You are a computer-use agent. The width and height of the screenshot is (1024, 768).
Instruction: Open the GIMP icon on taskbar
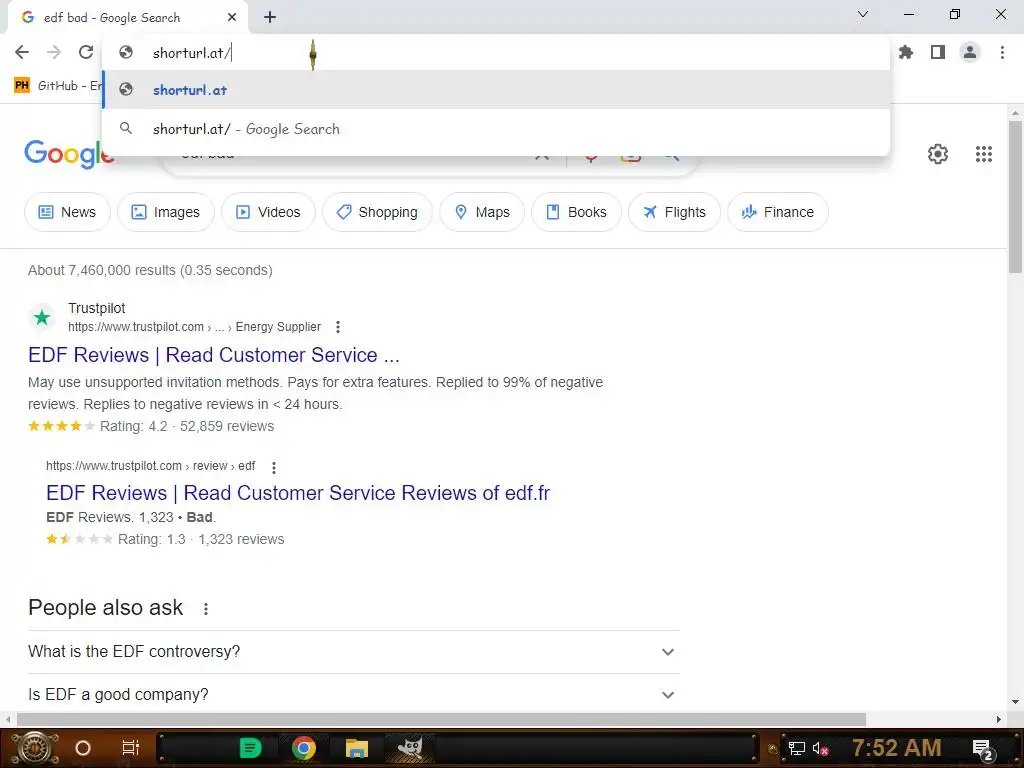click(410, 748)
